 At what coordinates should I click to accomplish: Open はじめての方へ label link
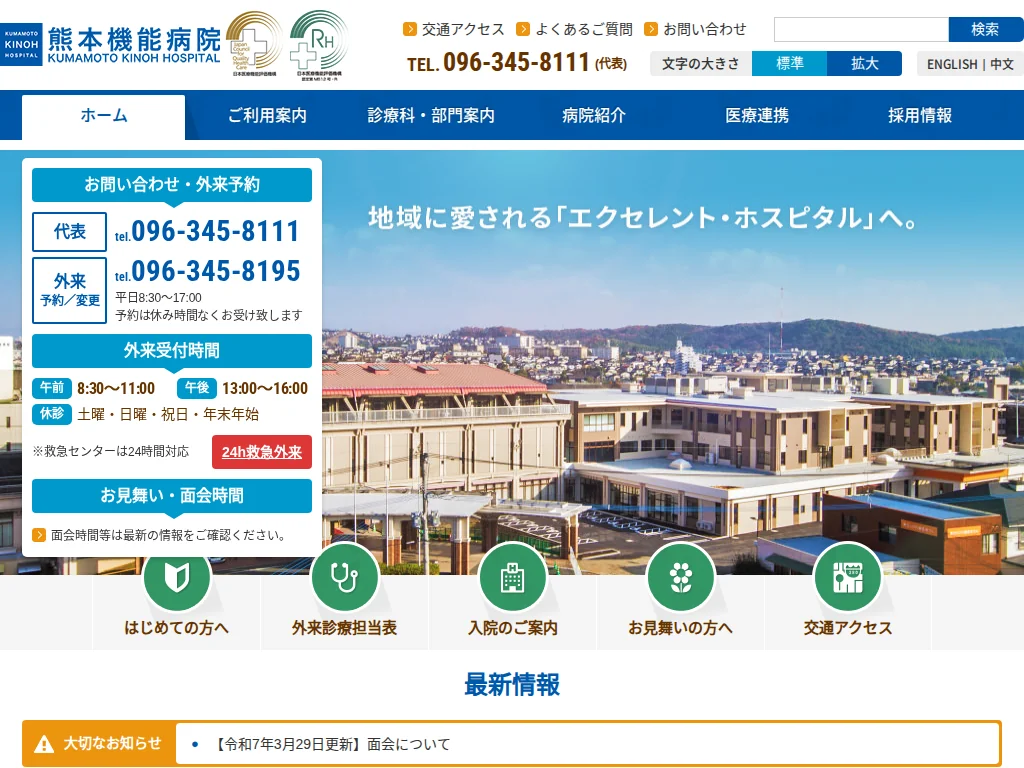tap(176, 628)
